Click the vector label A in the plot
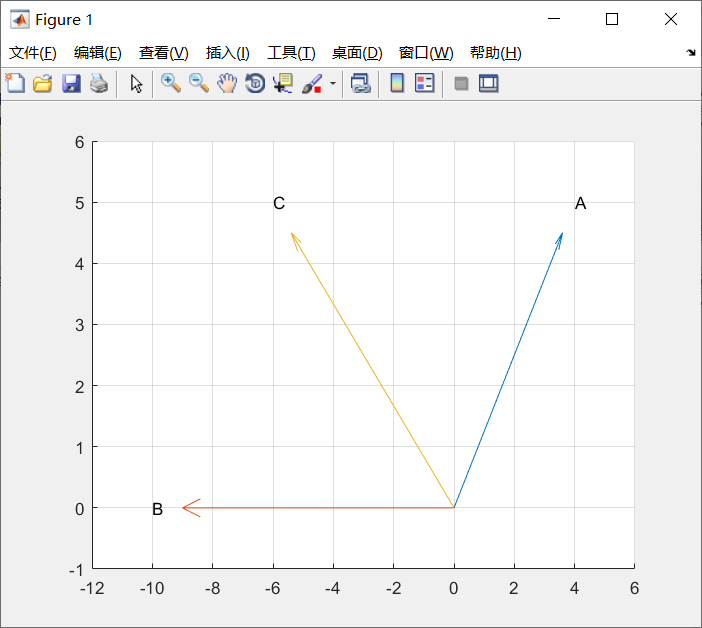 (580, 203)
